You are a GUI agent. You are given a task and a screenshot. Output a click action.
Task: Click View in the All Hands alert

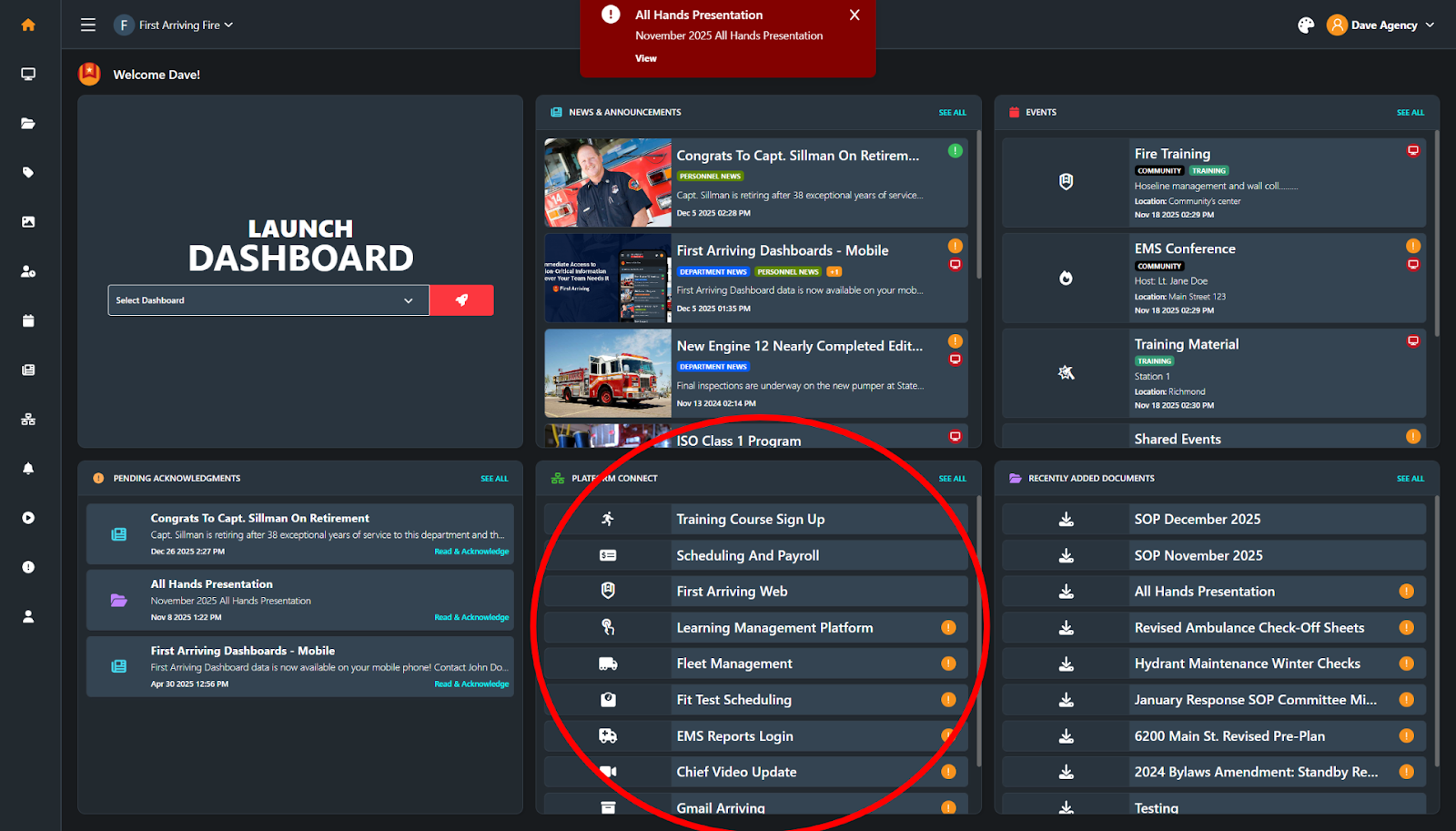[645, 58]
